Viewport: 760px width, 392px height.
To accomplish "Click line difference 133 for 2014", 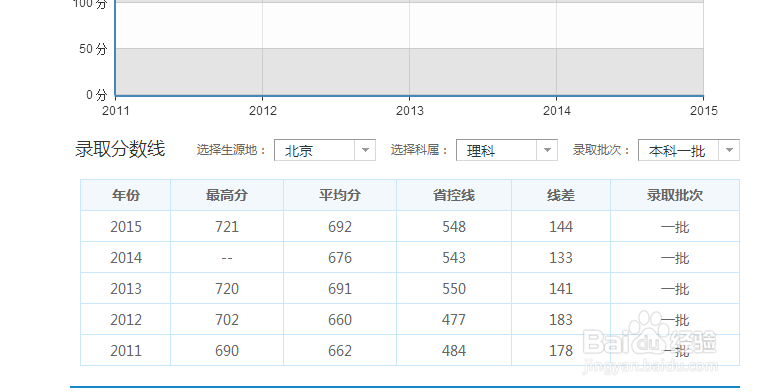I will tap(561, 257).
